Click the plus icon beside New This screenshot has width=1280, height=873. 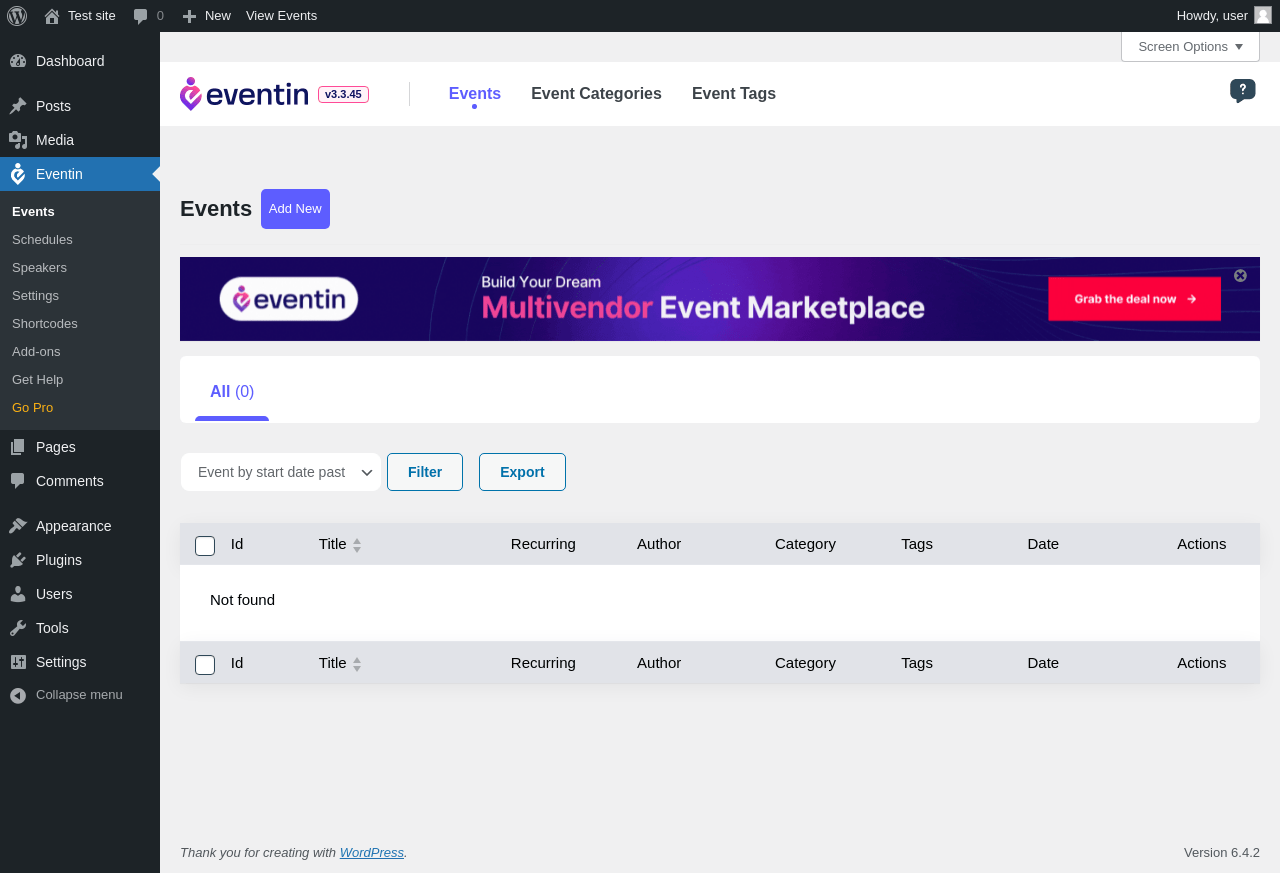click(189, 16)
